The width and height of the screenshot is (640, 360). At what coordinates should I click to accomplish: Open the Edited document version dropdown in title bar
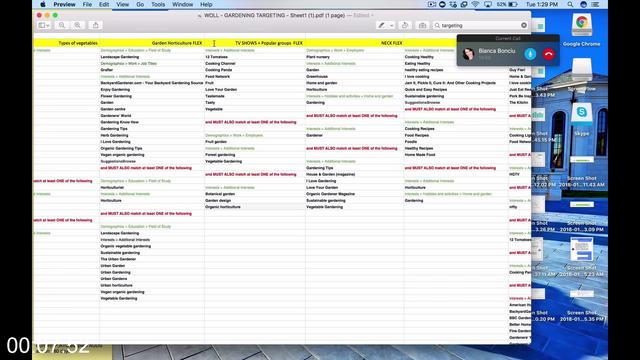[x=363, y=16]
